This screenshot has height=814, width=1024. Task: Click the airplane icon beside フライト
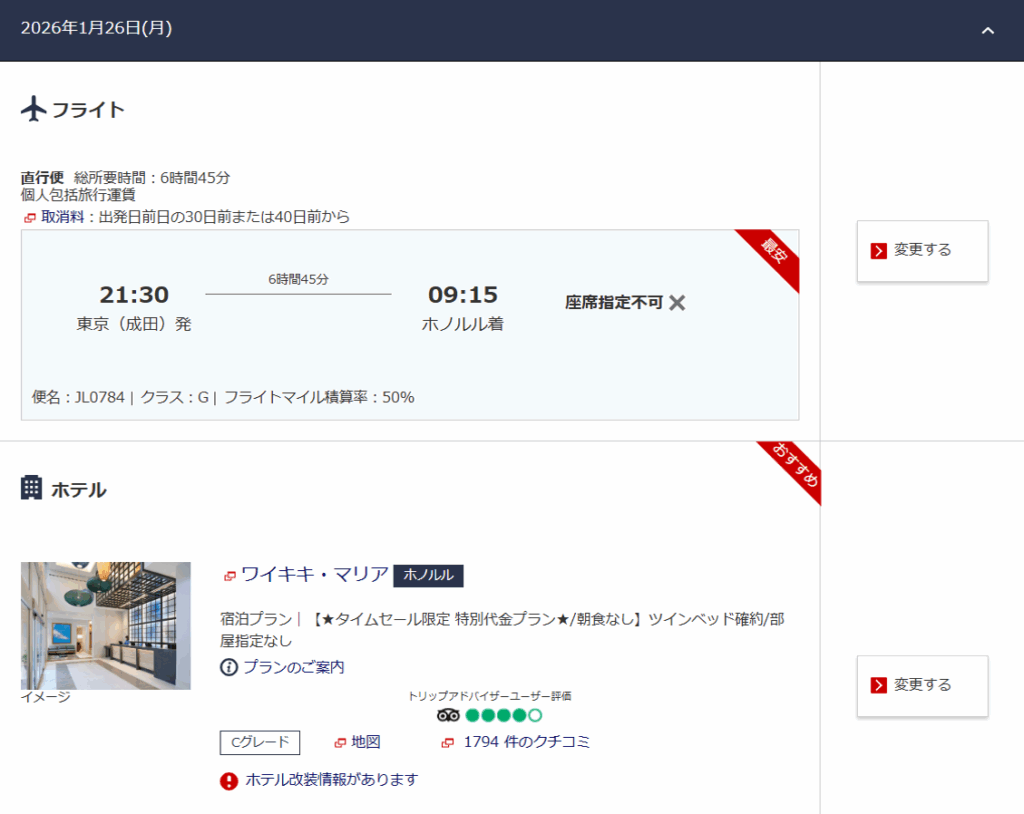pos(34,109)
